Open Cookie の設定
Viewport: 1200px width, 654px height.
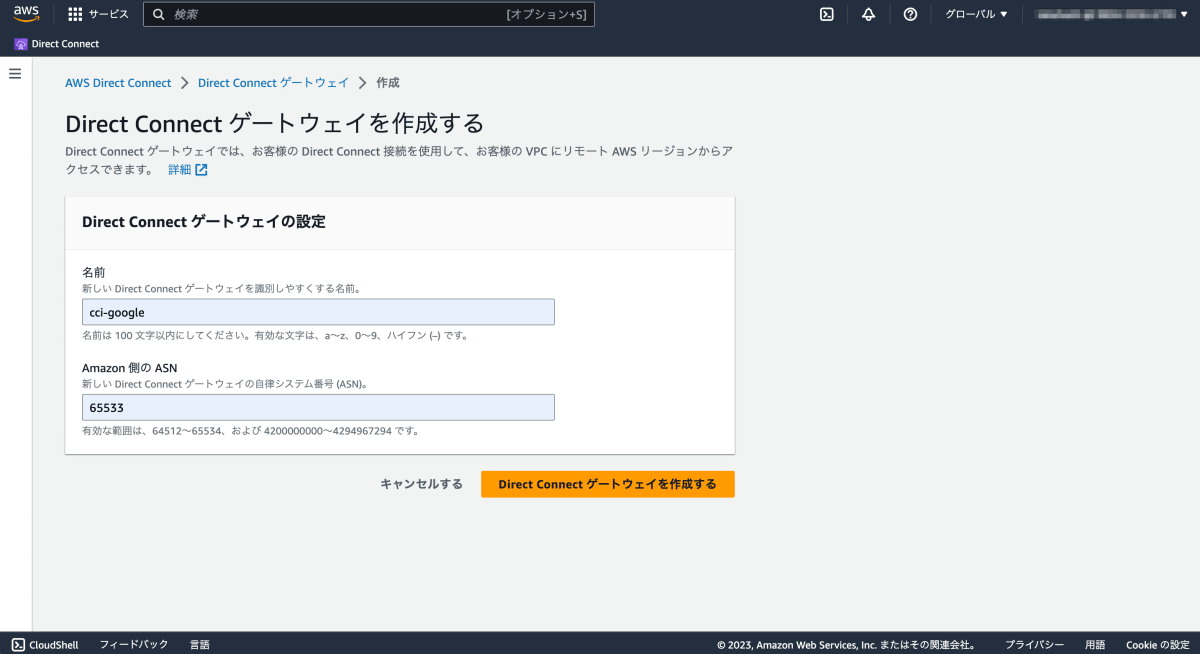(1158, 645)
